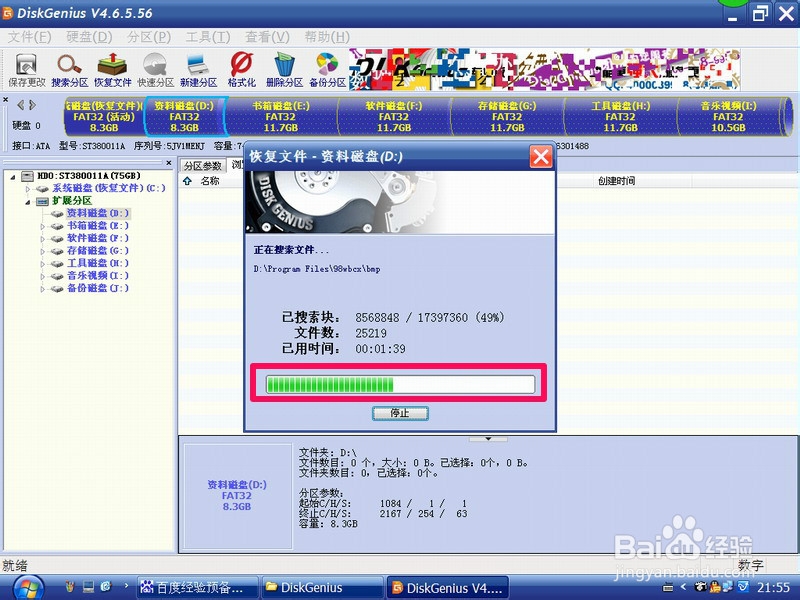The image size is (800, 600).
Task: Switch to 百度经验预备 taskbar window
Action: coord(198,588)
